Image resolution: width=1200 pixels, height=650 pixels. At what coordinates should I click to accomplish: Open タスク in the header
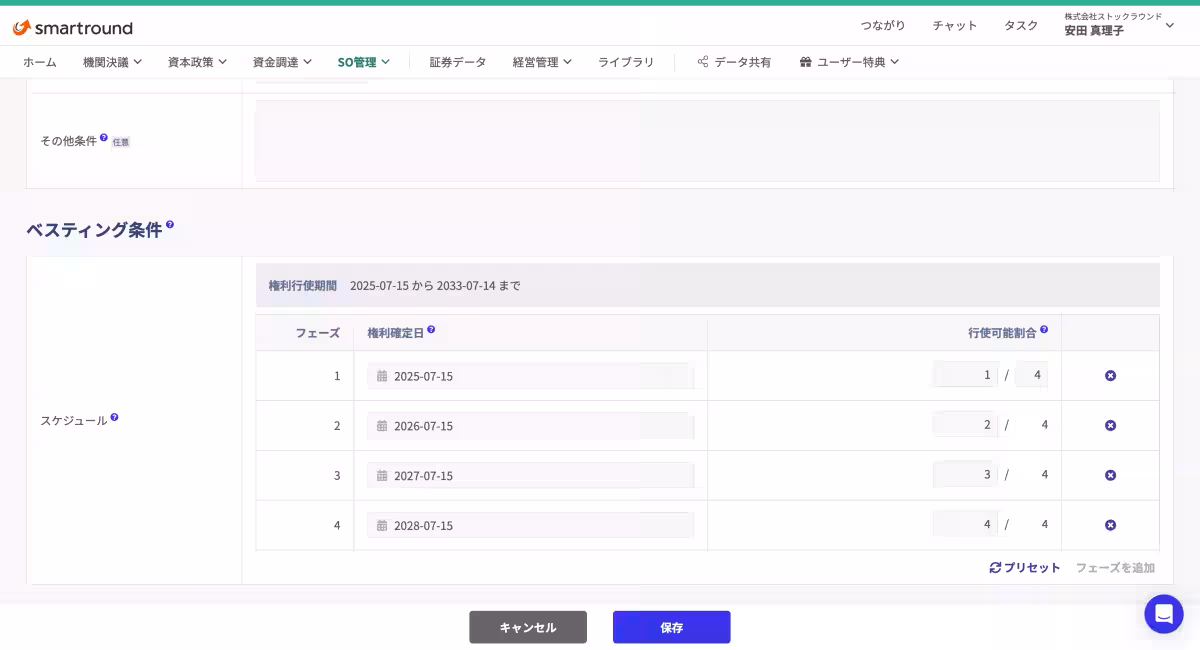1021,25
